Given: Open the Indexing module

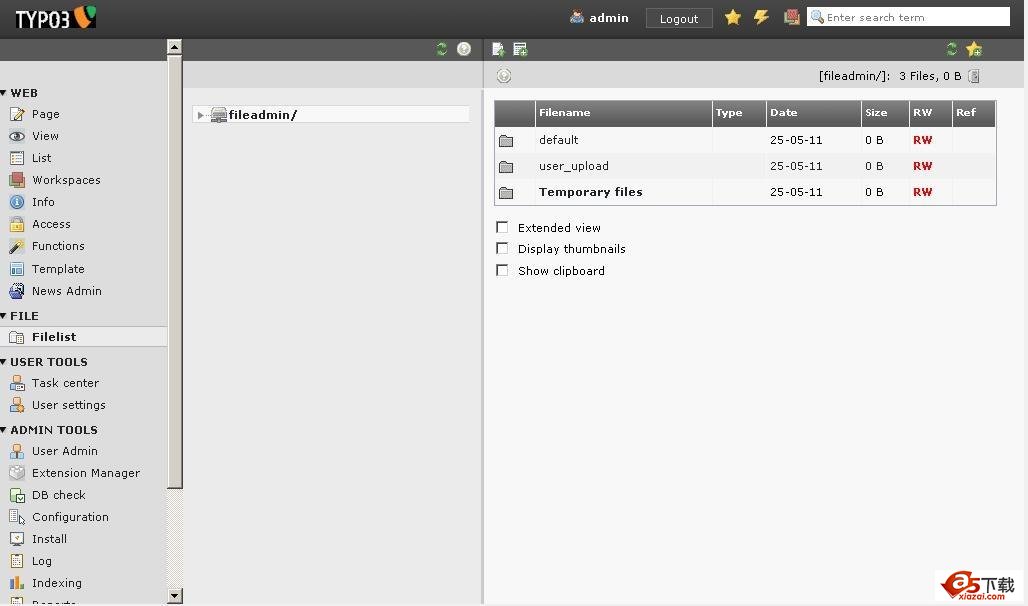Looking at the screenshot, I should (x=57, y=583).
